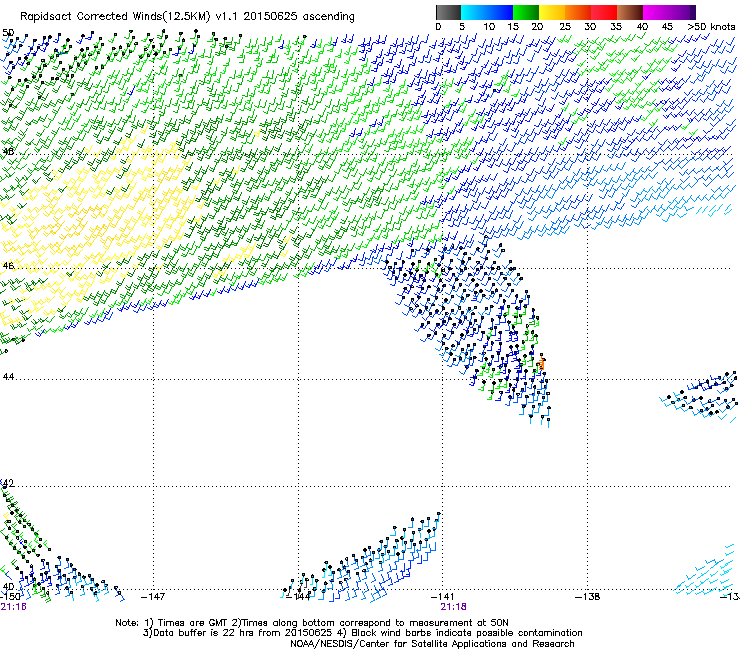This screenshot has width=740, height=650.
Task: Click the '20150625 ascending' text in the title
Action: 299,17
